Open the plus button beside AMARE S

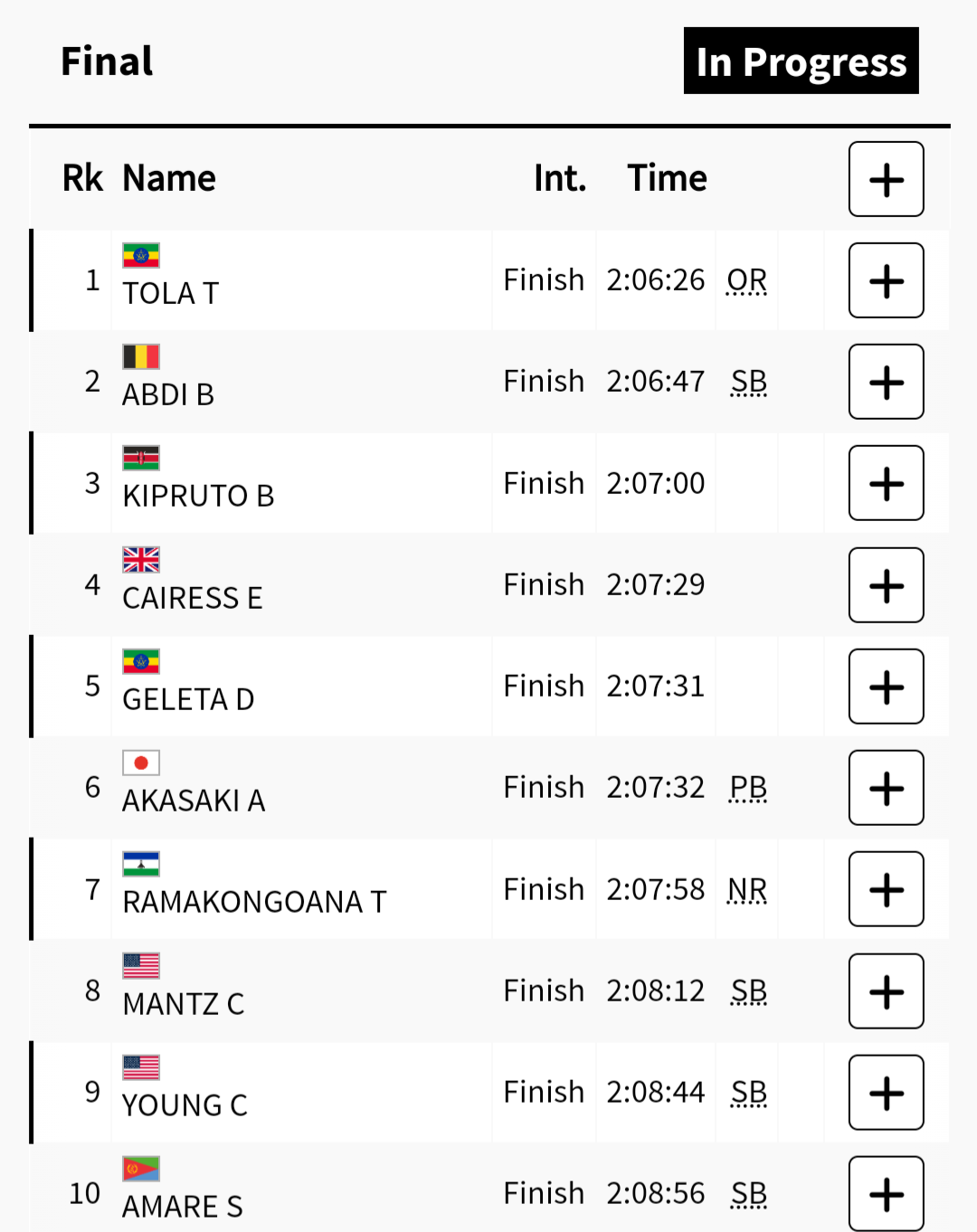[886, 1194]
